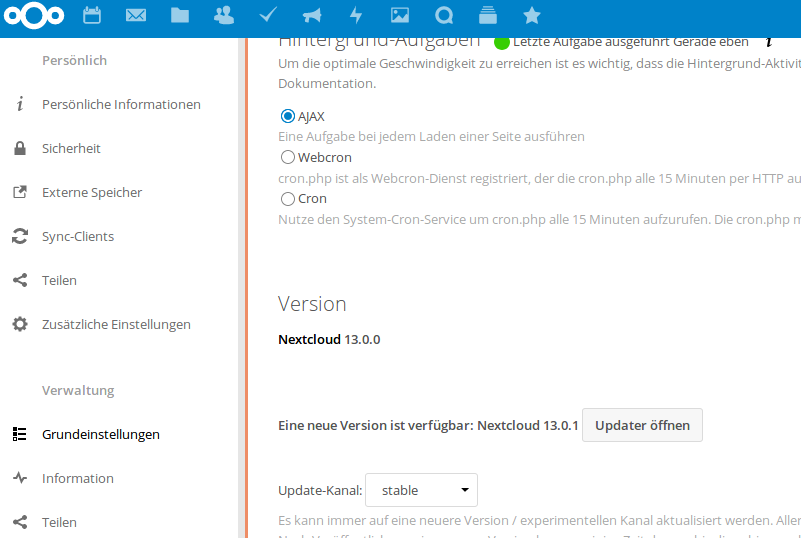
Task: Open the Mail app icon
Action: click(136, 15)
